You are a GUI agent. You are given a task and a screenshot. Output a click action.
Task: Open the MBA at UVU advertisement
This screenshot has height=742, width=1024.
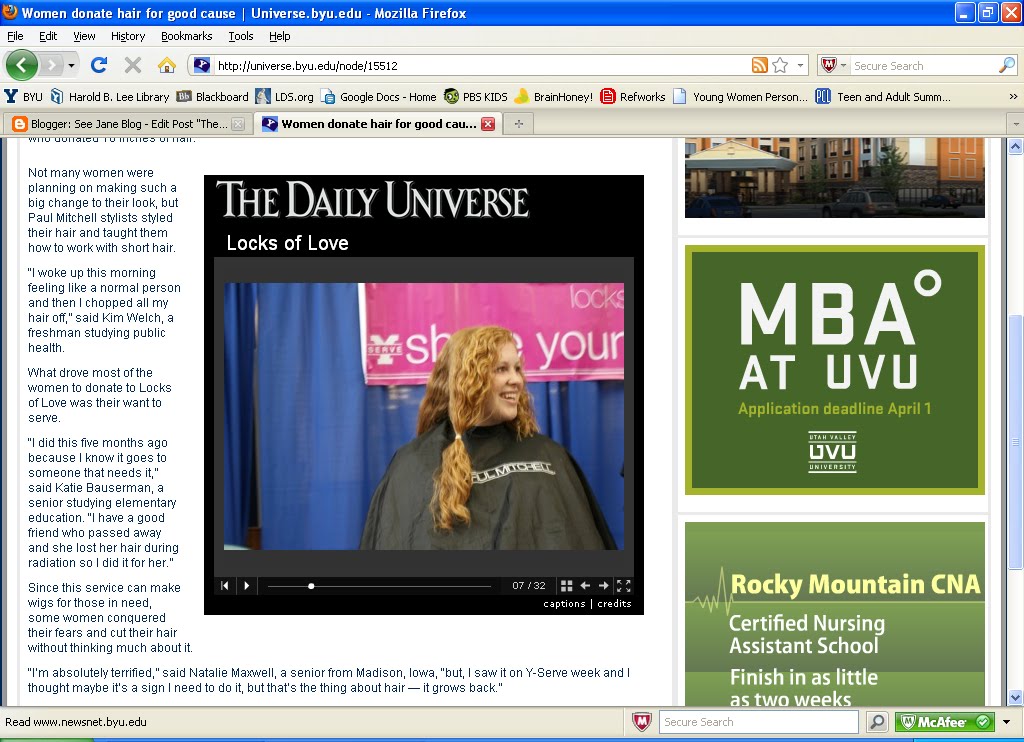(835, 370)
